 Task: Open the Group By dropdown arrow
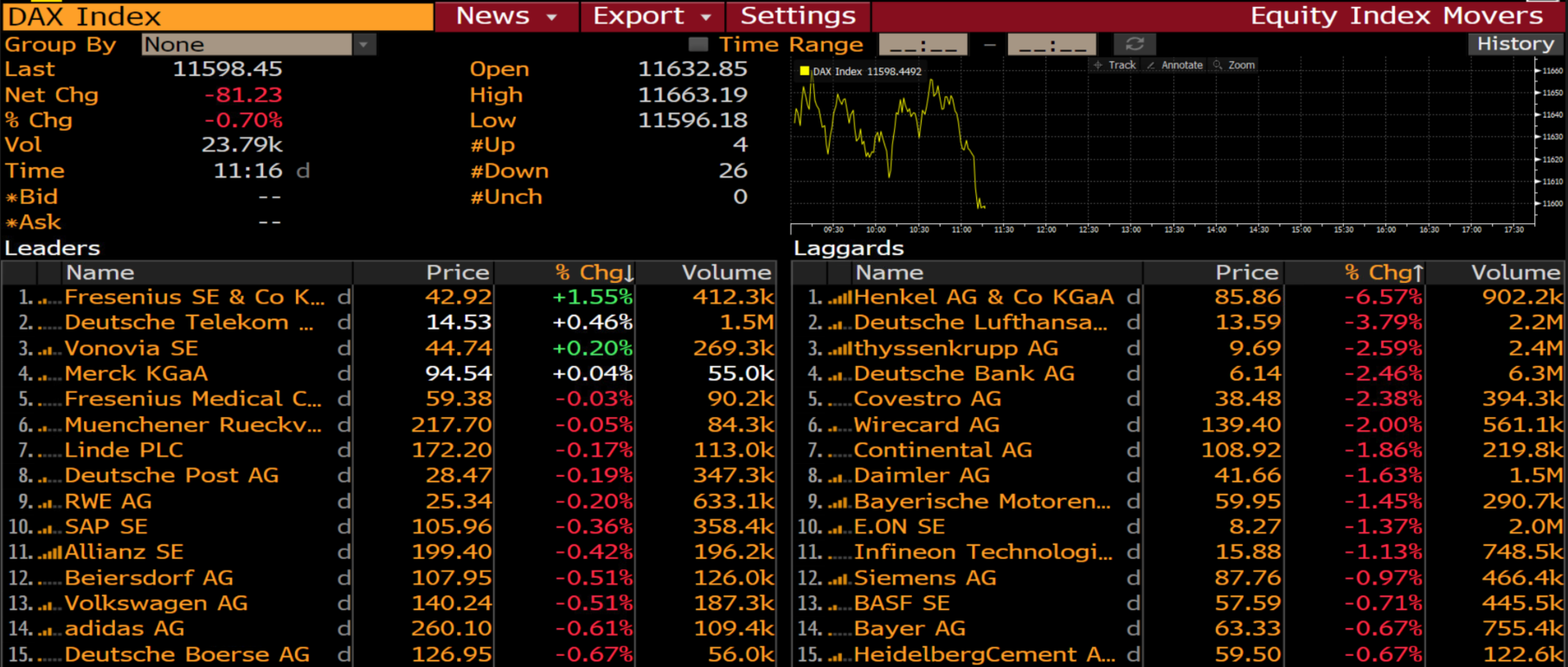click(364, 44)
